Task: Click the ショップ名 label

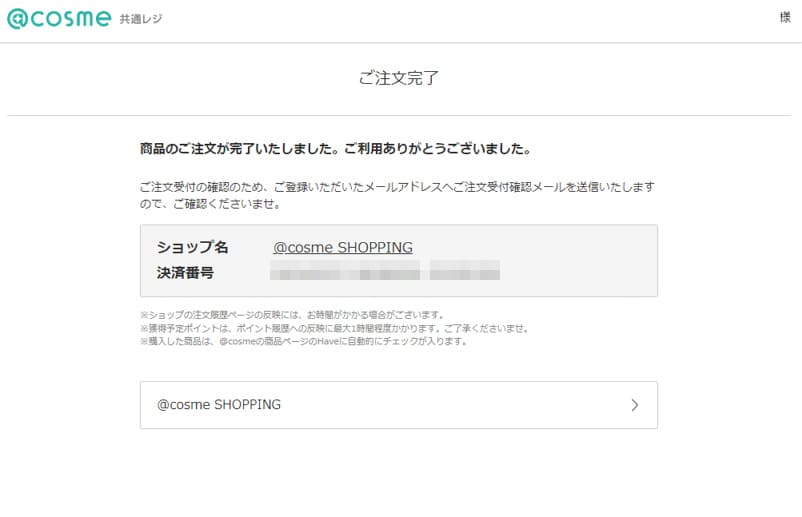Action: pos(192,247)
